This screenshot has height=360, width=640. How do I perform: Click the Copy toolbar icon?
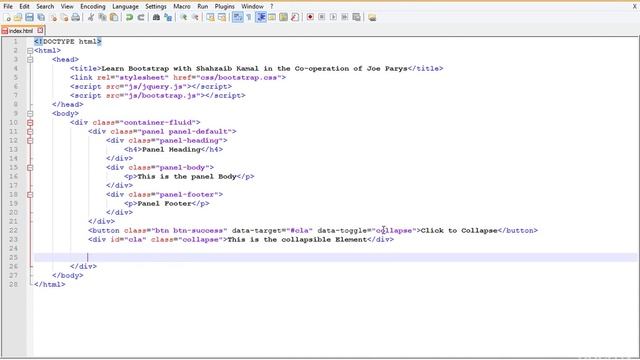pyautogui.click(x=102, y=17)
